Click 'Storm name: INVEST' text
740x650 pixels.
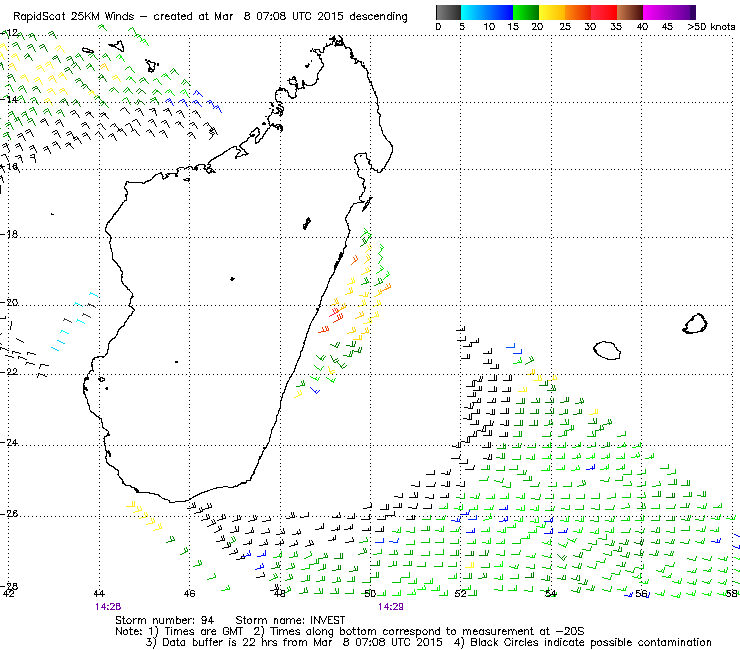tap(290, 620)
